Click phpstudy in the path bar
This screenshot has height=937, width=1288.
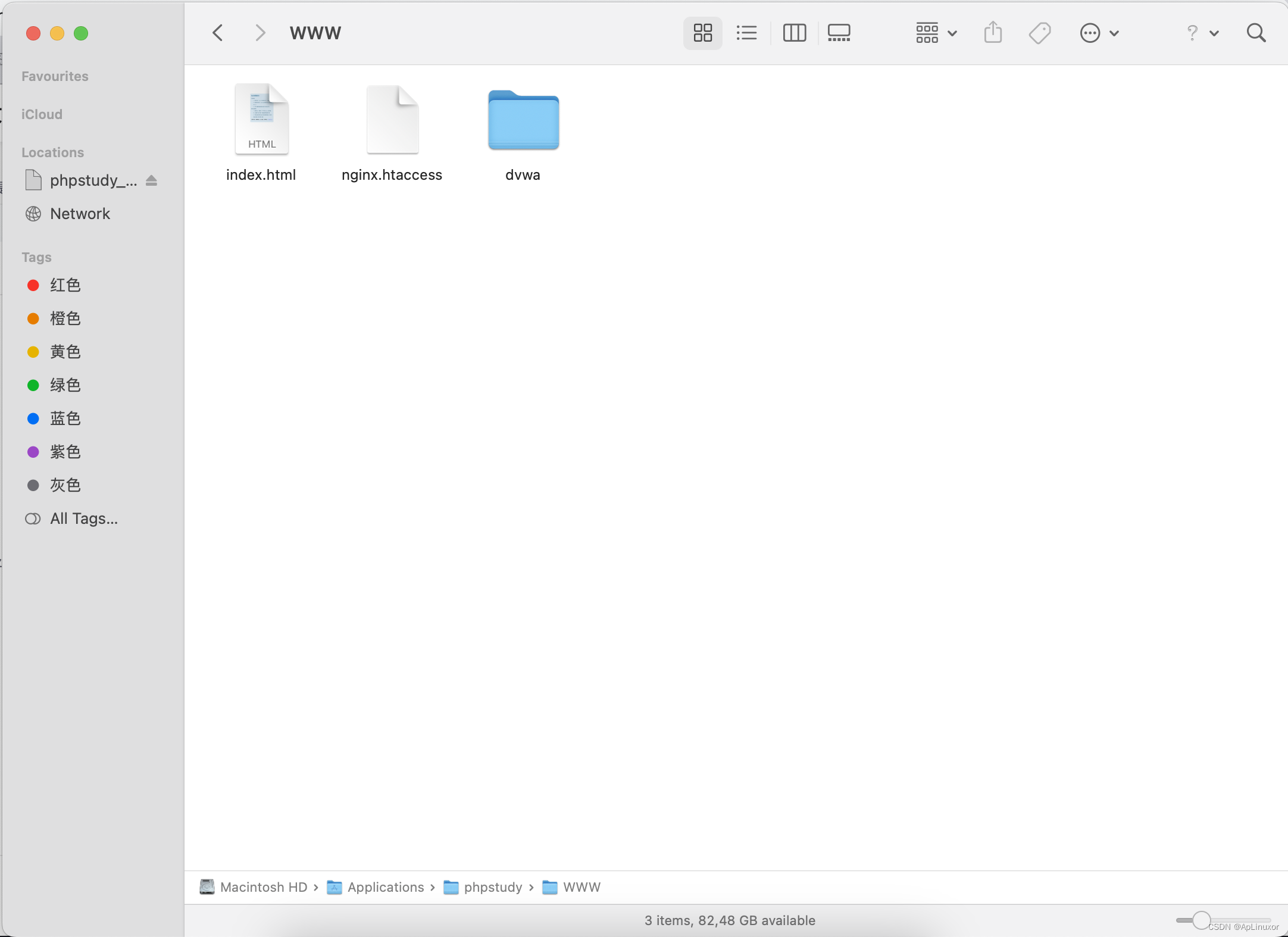492,887
